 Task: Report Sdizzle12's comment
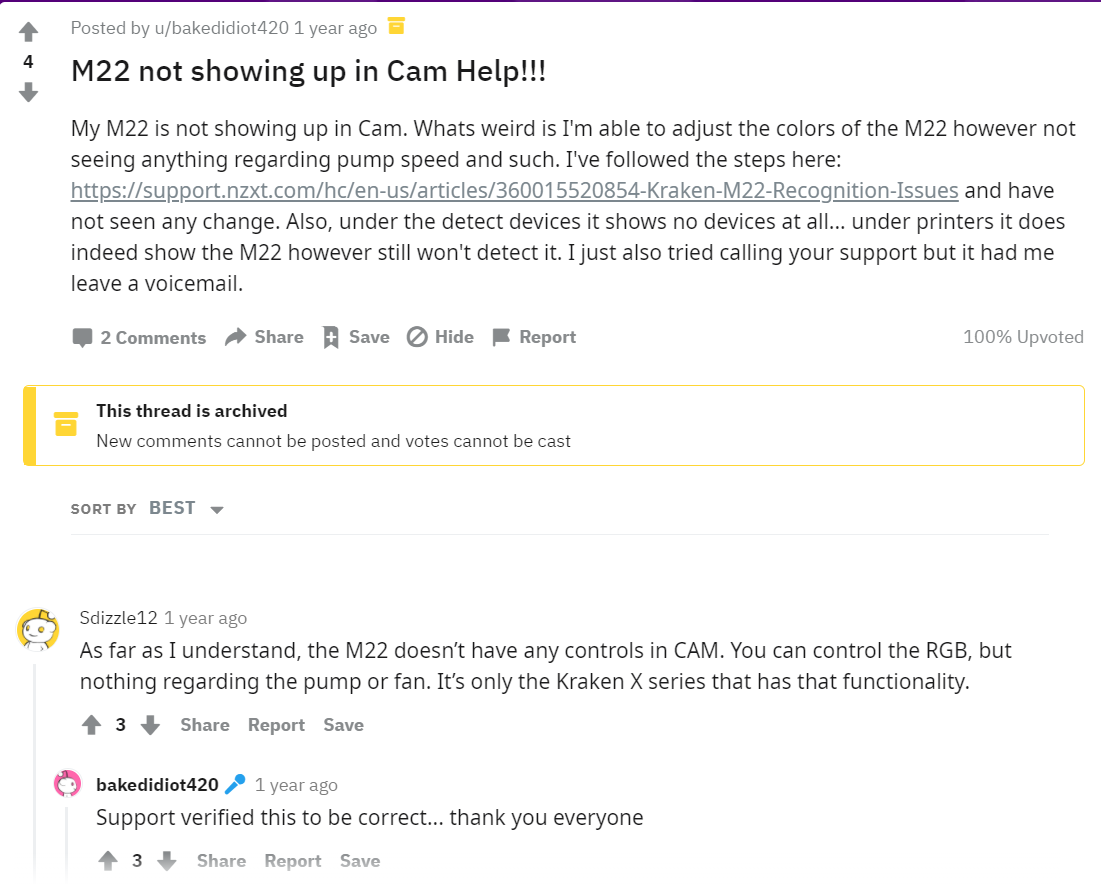click(x=276, y=725)
